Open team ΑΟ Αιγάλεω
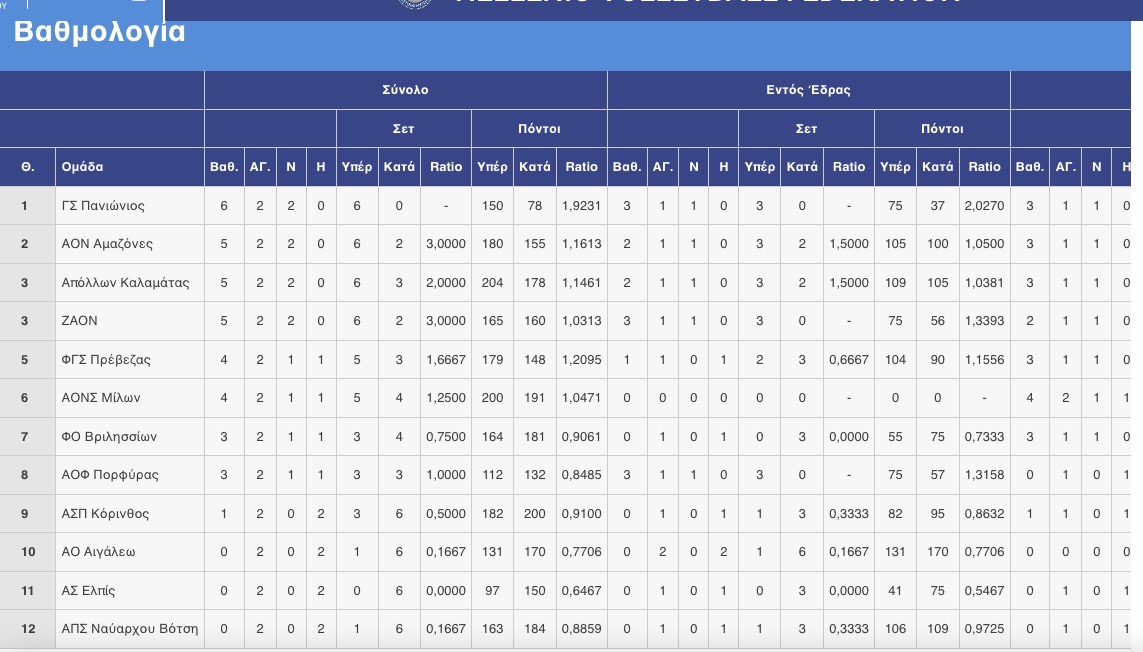This screenshot has height=652, width=1143. [98, 551]
